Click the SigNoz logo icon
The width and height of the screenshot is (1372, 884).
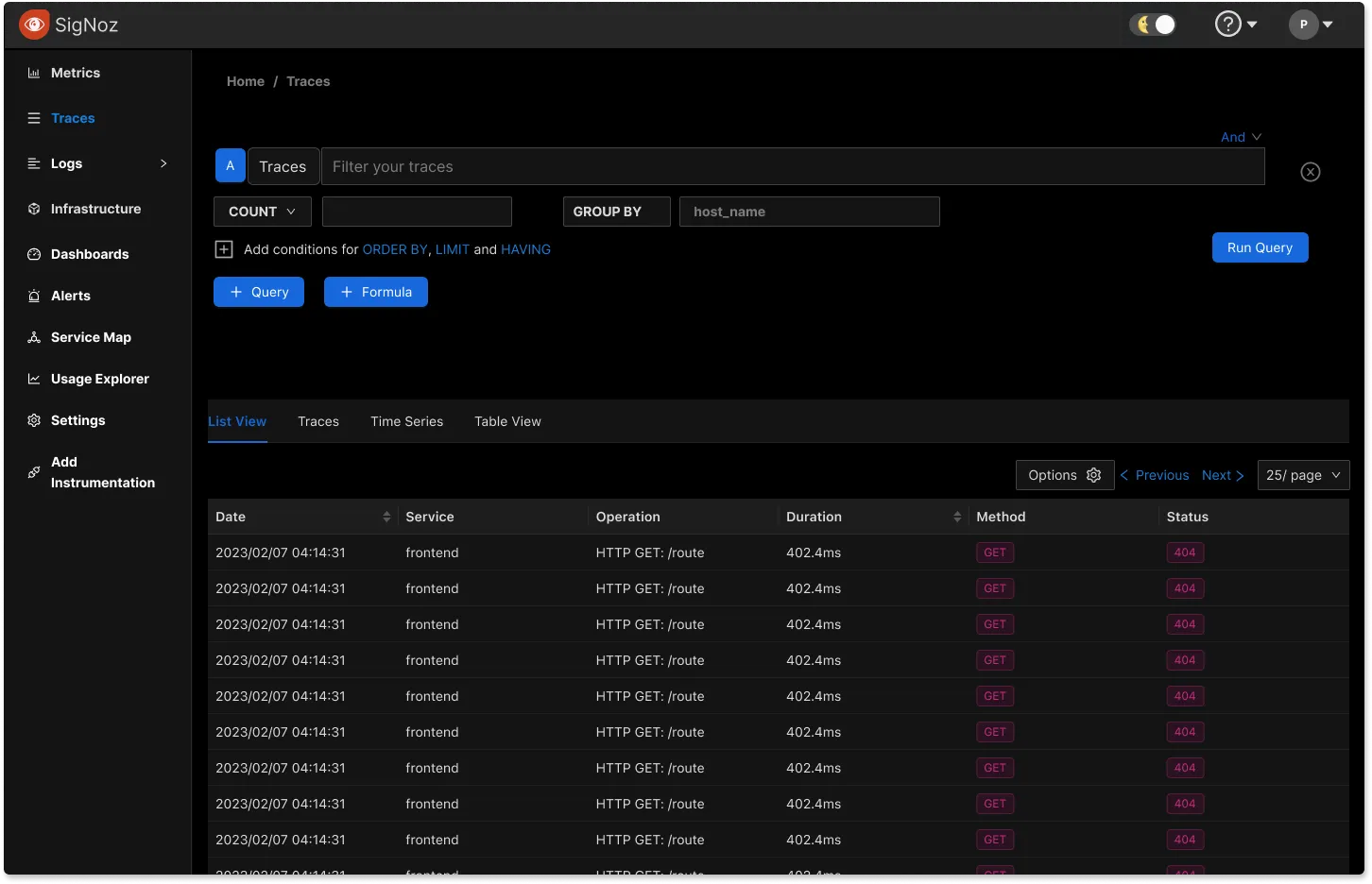34,25
